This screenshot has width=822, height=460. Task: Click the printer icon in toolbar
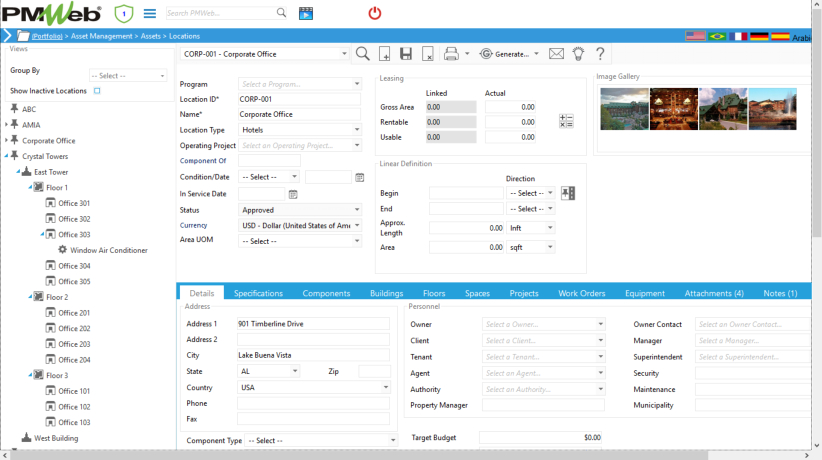(x=451, y=54)
